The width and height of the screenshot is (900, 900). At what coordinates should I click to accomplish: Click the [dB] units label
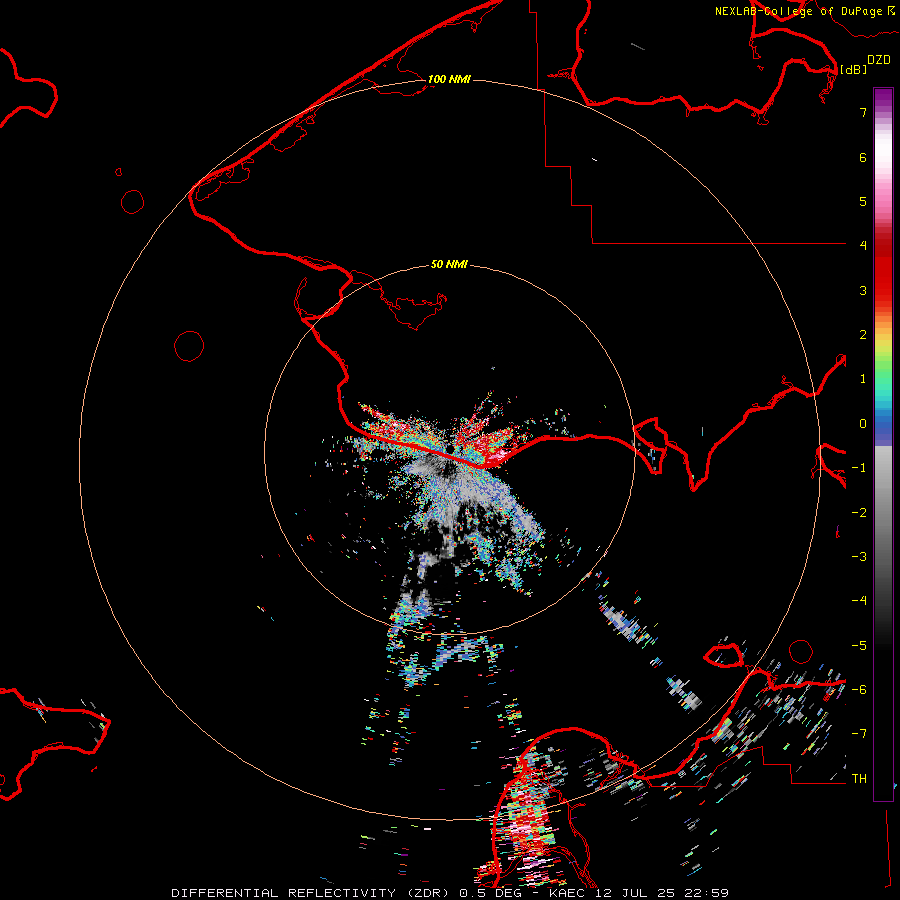tap(854, 70)
